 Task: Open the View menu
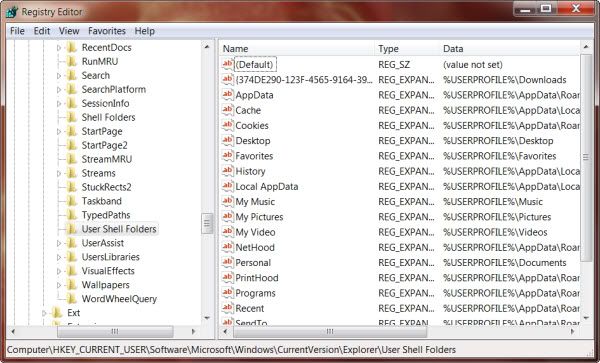[69, 31]
